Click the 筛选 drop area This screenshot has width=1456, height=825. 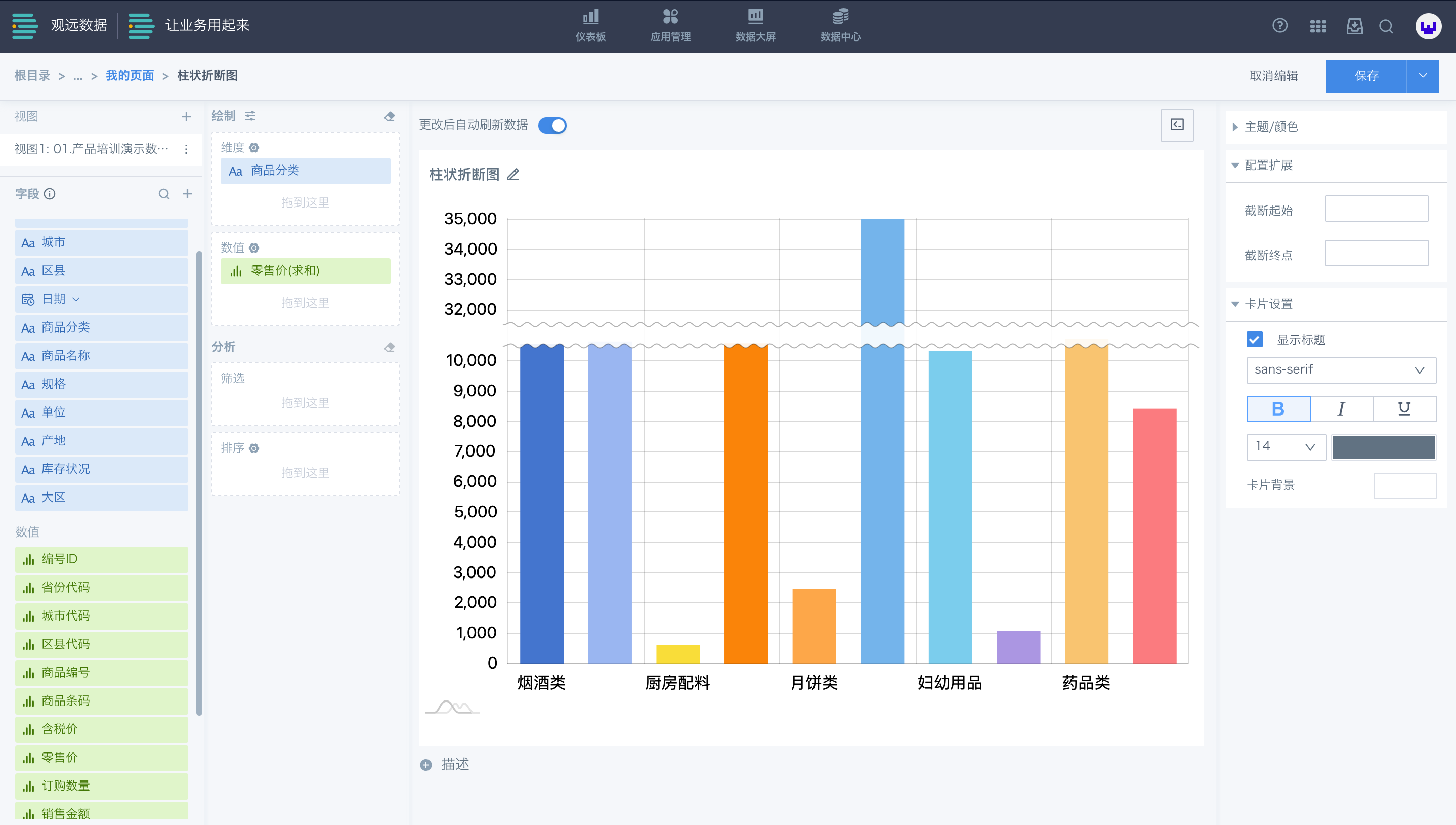point(305,394)
